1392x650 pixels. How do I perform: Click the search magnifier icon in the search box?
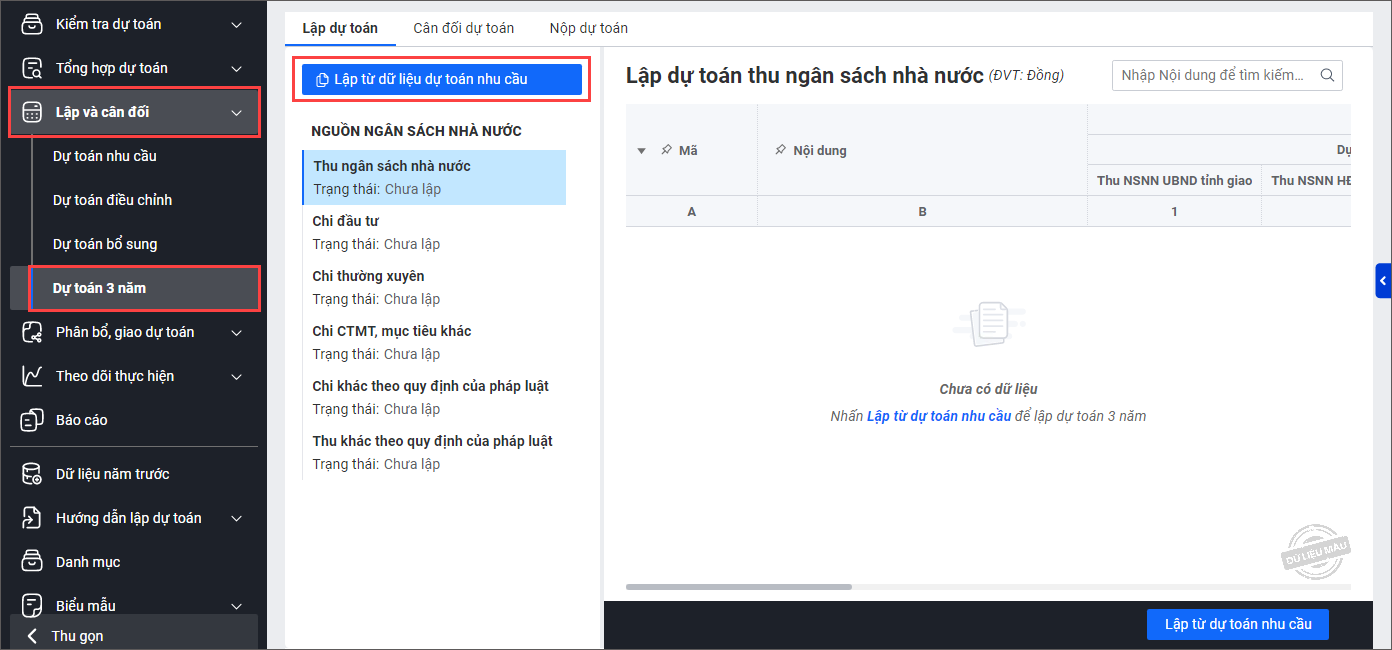[1327, 75]
